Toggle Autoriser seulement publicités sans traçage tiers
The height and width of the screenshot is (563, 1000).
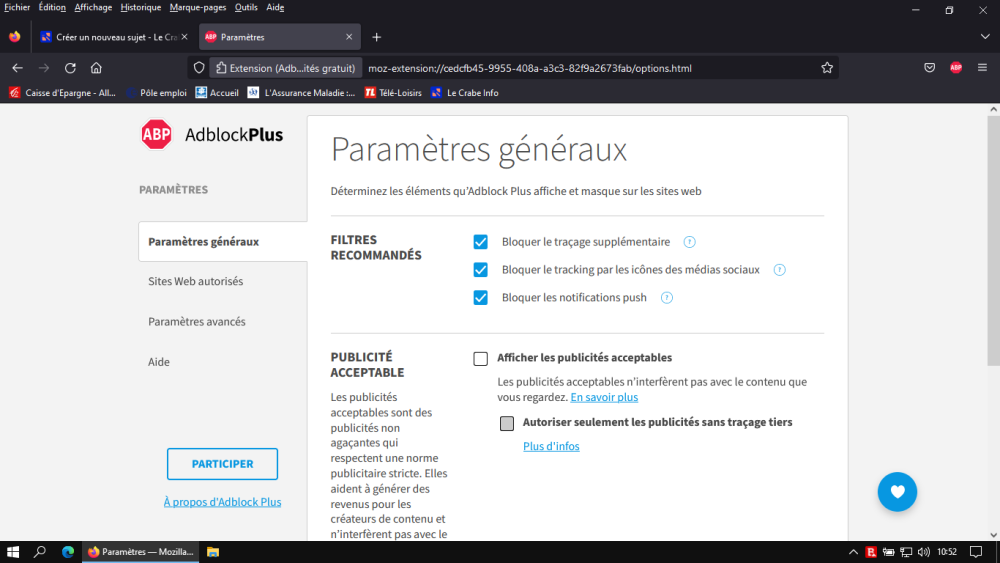click(x=506, y=423)
